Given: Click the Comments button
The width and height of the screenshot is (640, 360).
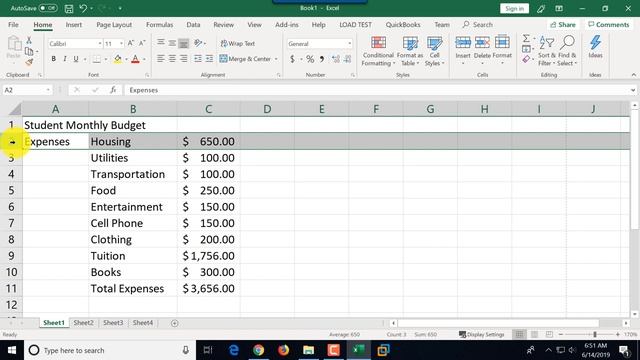Looking at the screenshot, I should [x=609, y=24].
